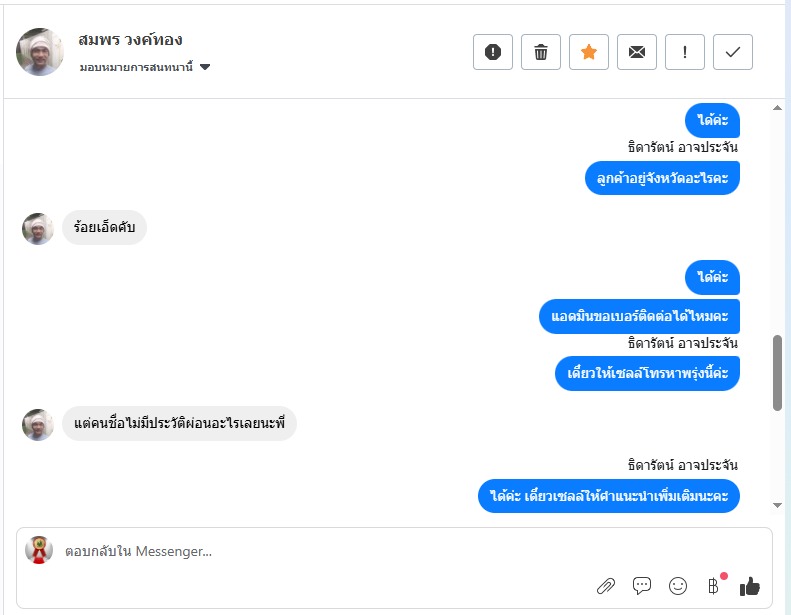Viewport: 791px width, 615px height.
Task: Open สมพร วงค์ทอง profile name
Action: pyautogui.click(x=130, y=40)
